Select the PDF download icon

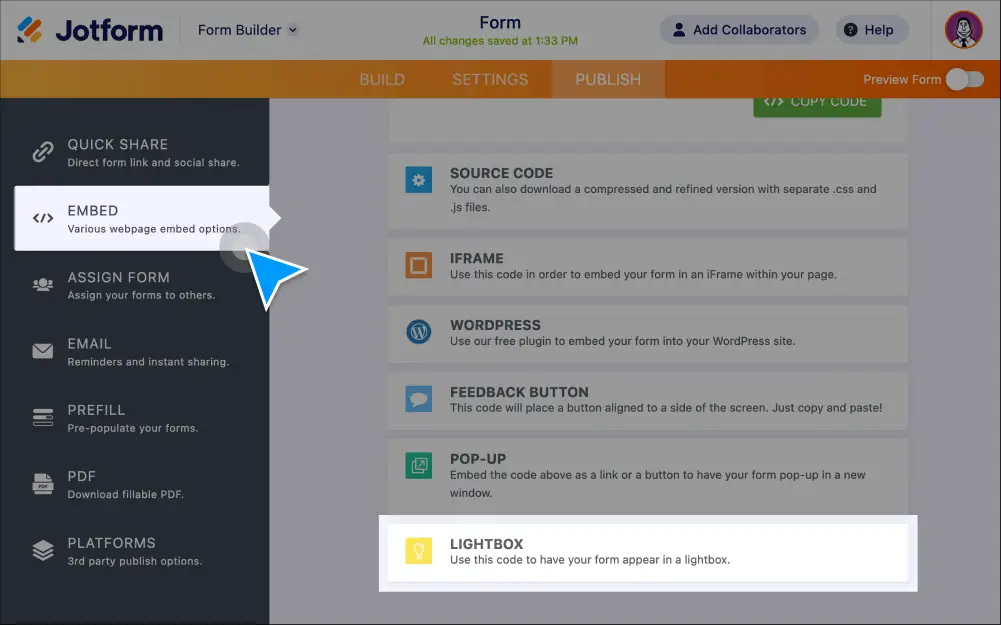pos(42,484)
